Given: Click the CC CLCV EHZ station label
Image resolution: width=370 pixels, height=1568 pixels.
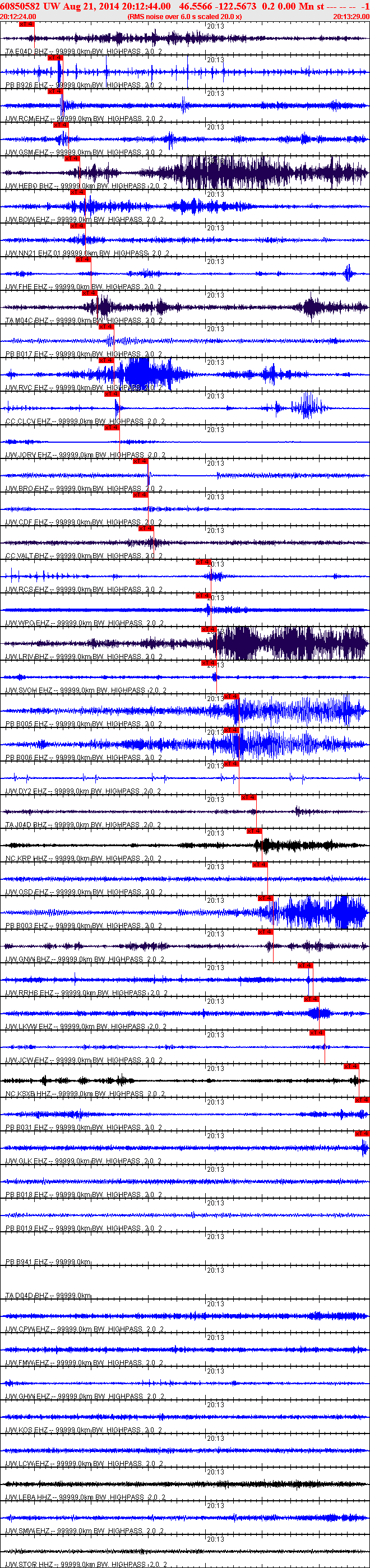Looking at the screenshot, I should pyautogui.click(x=29, y=421).
